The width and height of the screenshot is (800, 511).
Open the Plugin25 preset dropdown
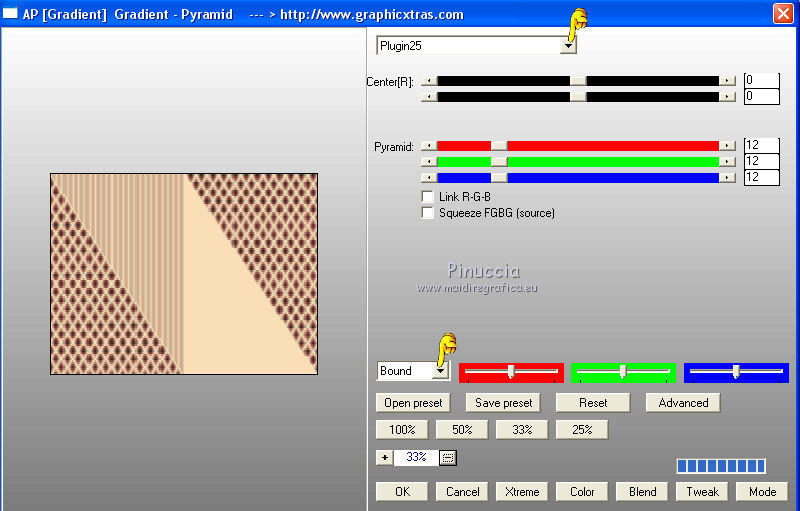pyautogui.click(x=568, y=46)
